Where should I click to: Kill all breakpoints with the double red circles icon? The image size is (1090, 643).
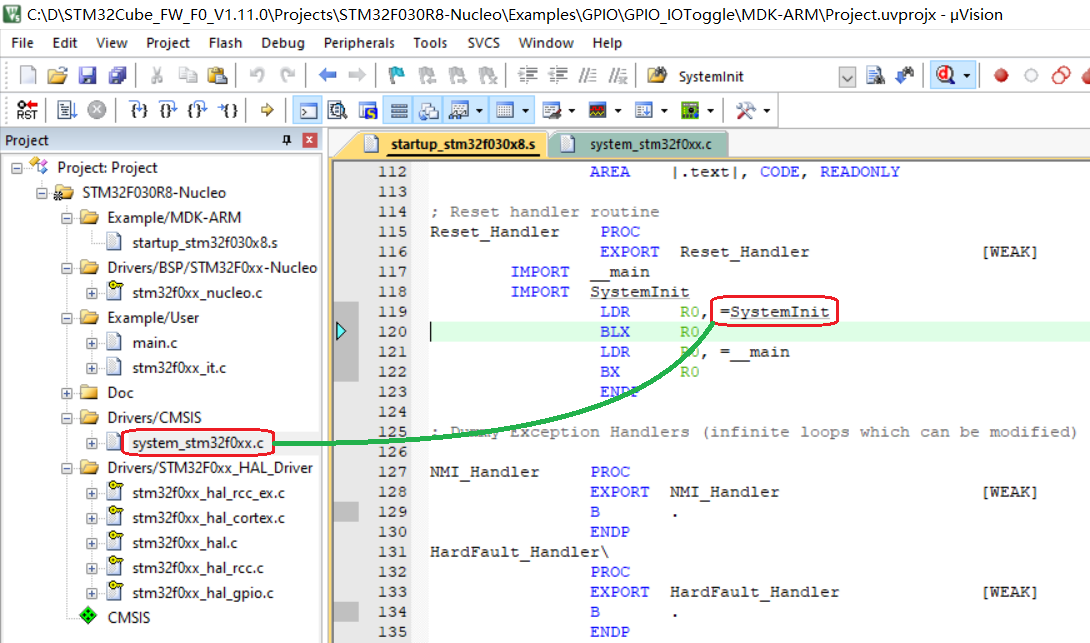(x=1061, y=75)
